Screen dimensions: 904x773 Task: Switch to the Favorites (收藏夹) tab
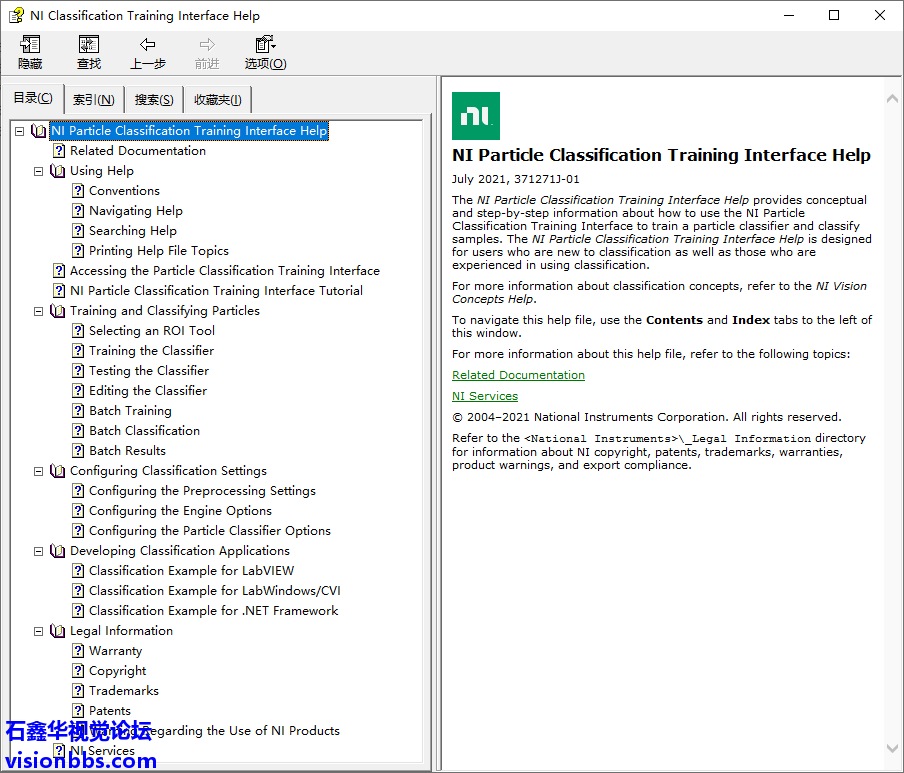(x=218, y=100)
